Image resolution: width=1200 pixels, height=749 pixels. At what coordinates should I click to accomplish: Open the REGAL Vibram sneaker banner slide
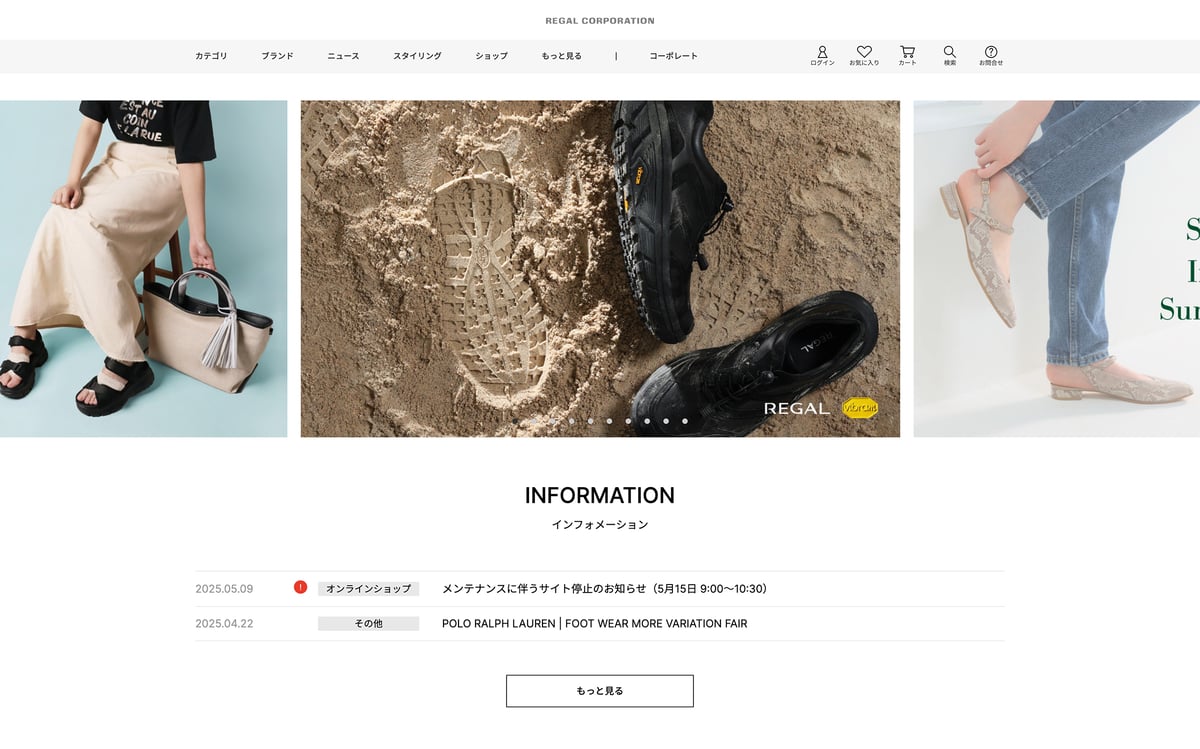pos(600,268)
